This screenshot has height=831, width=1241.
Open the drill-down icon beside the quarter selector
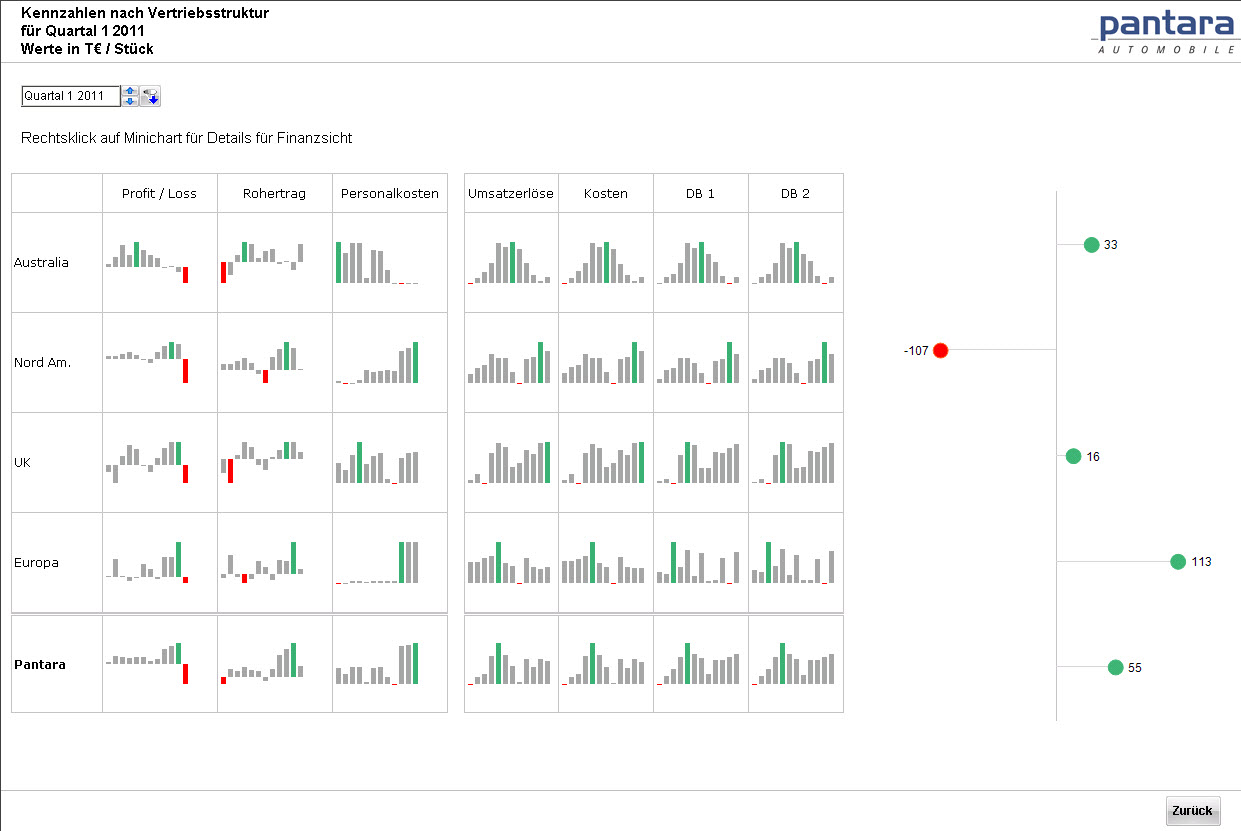(149, 95)
